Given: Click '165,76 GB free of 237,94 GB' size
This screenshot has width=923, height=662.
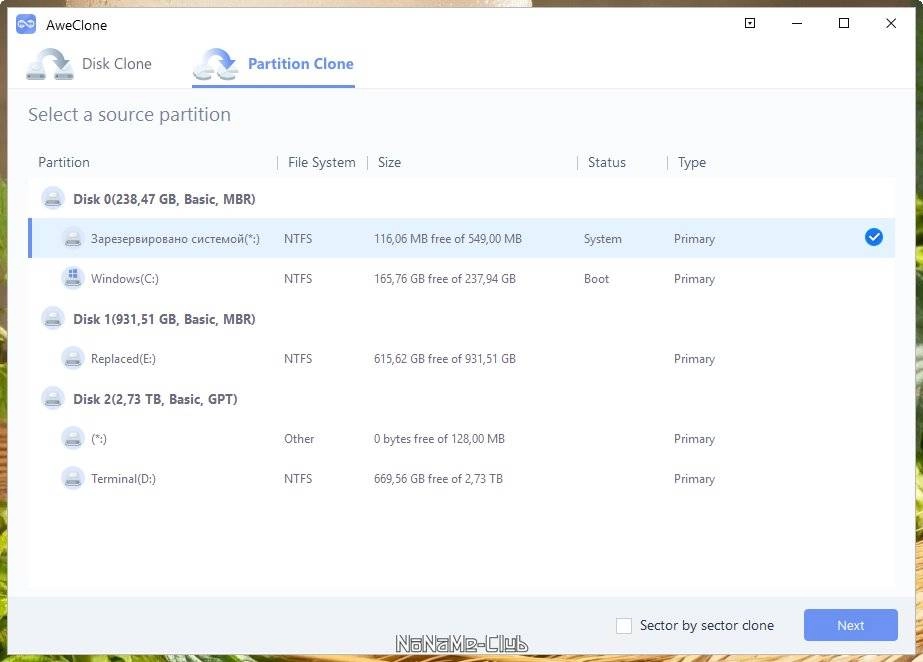Looking at the screenshot, I should tap(445, 279).
